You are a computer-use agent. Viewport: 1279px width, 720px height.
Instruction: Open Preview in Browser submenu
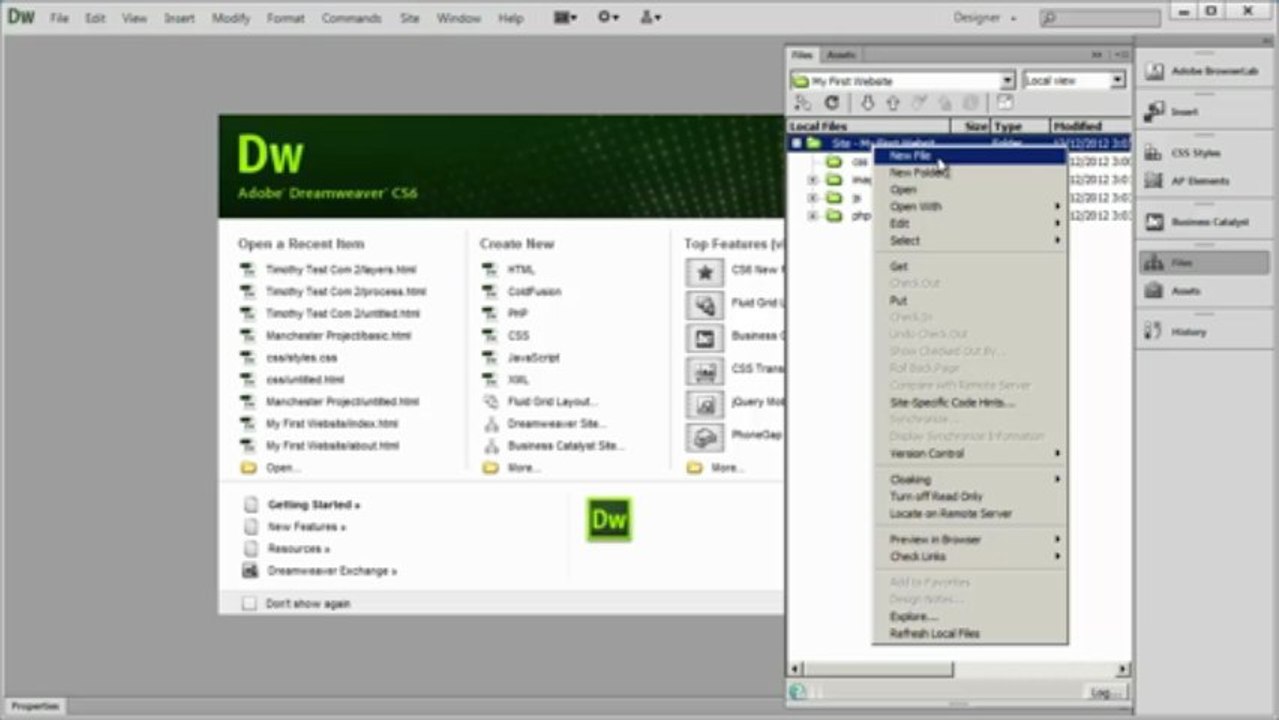pyautogui.click(x=968, y=540)
